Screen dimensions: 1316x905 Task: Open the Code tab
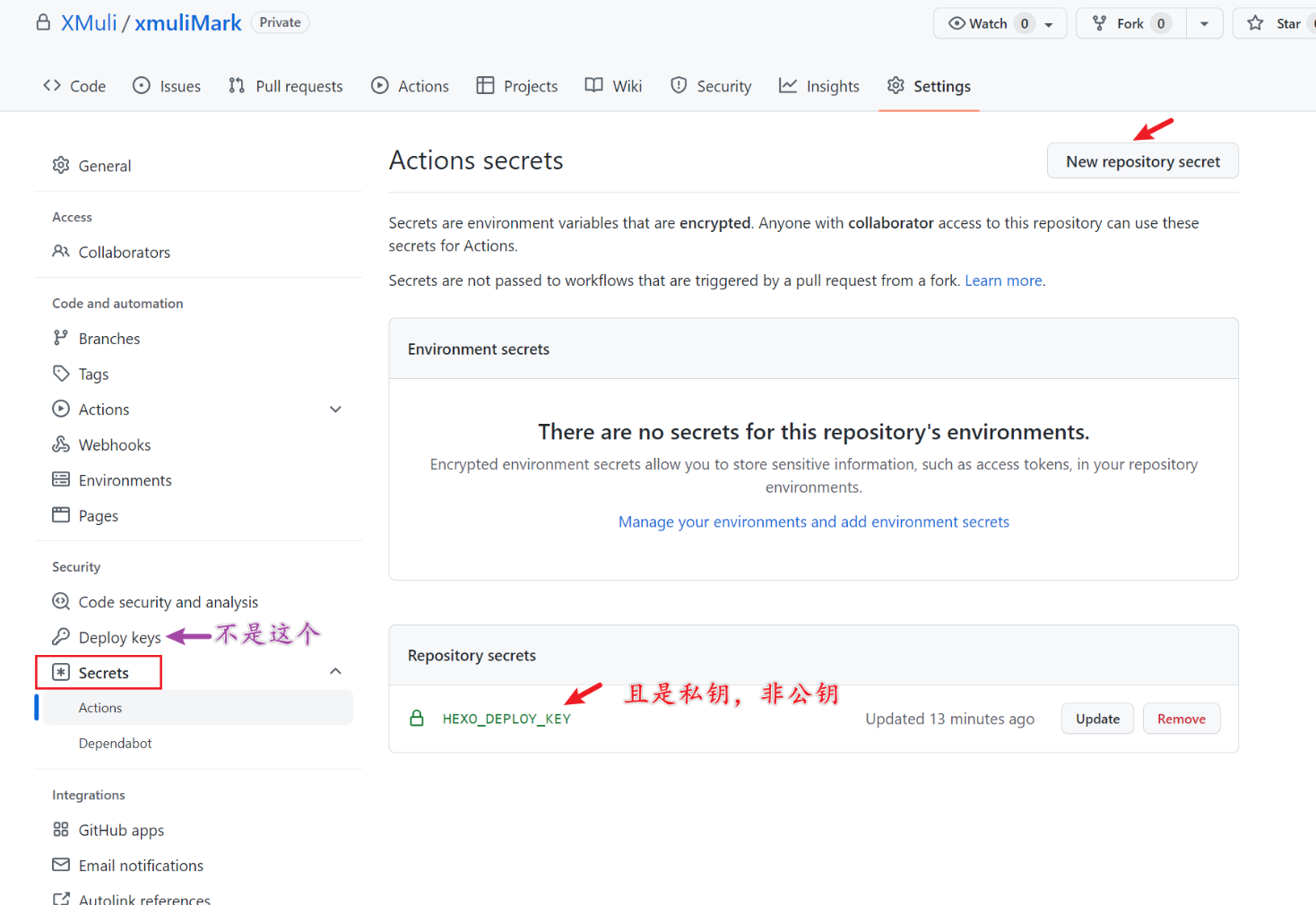[74, 86]
